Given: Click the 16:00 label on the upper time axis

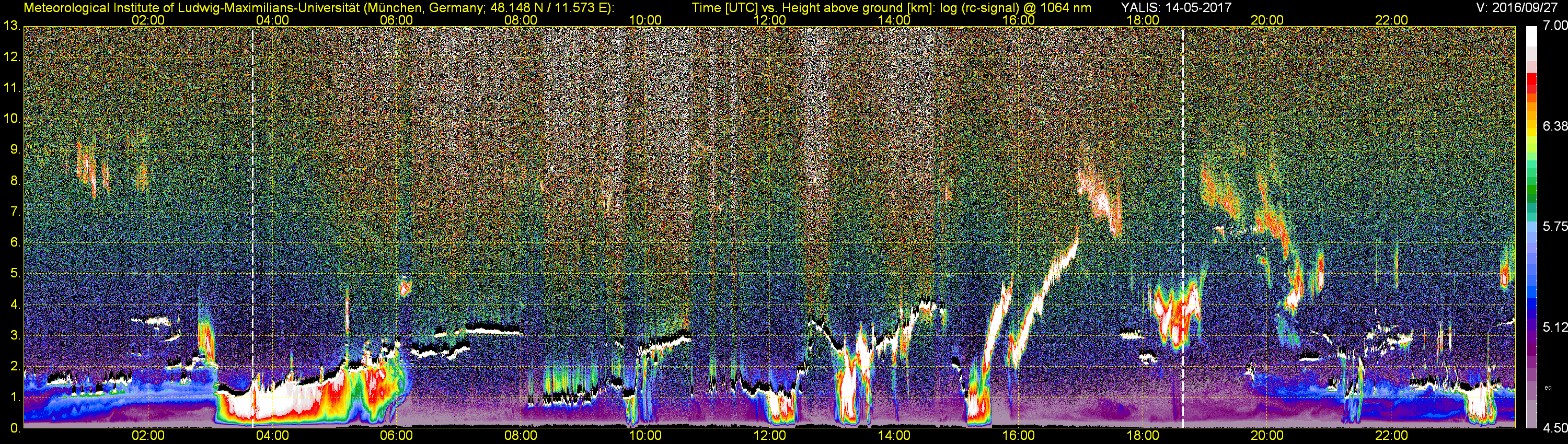Looking at the screenshot, I should pyautogui.click(x=1018, y=20).
